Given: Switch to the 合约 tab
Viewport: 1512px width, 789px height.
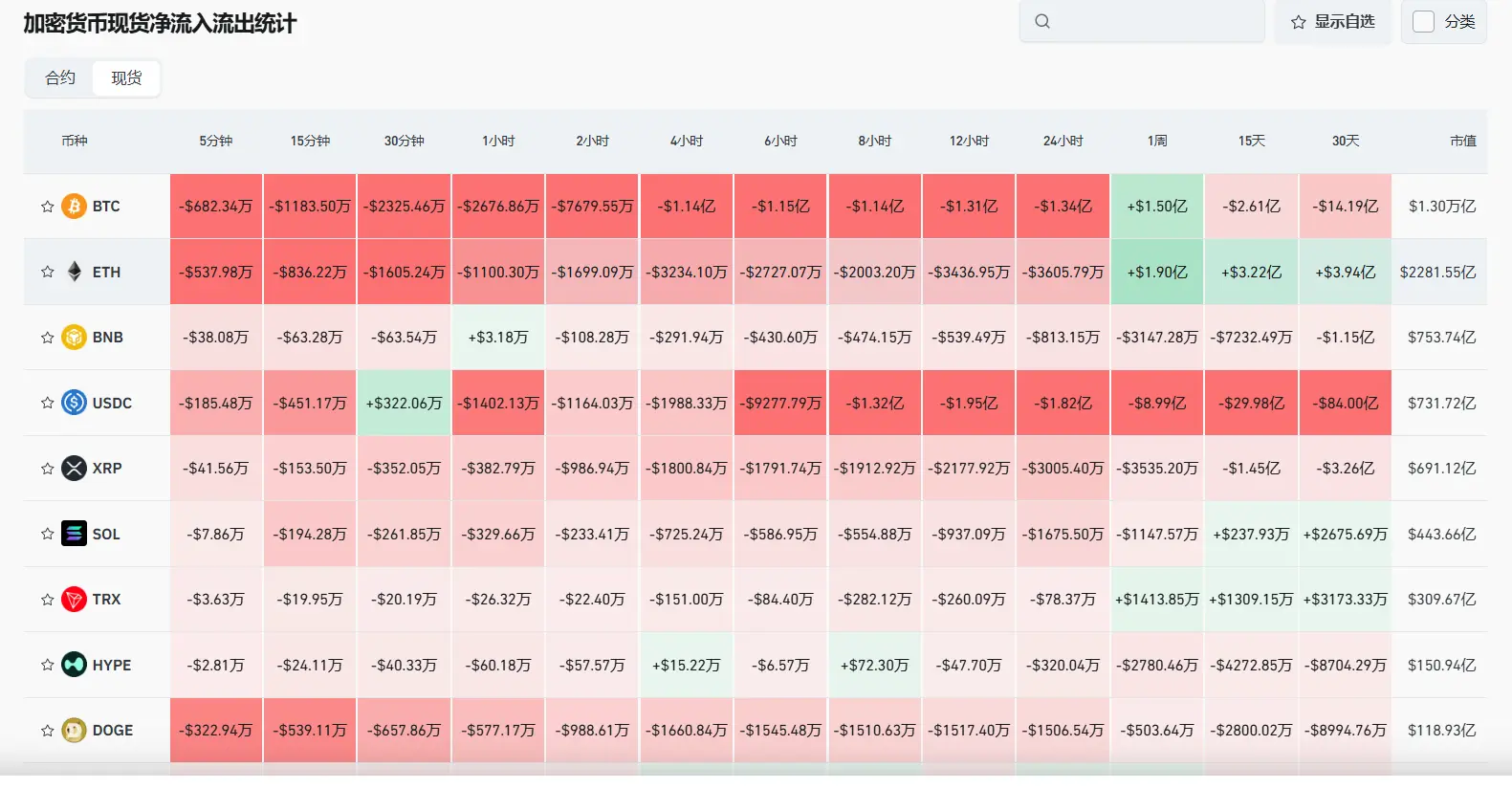Looking at the screenshot, I should coord(59,77).
